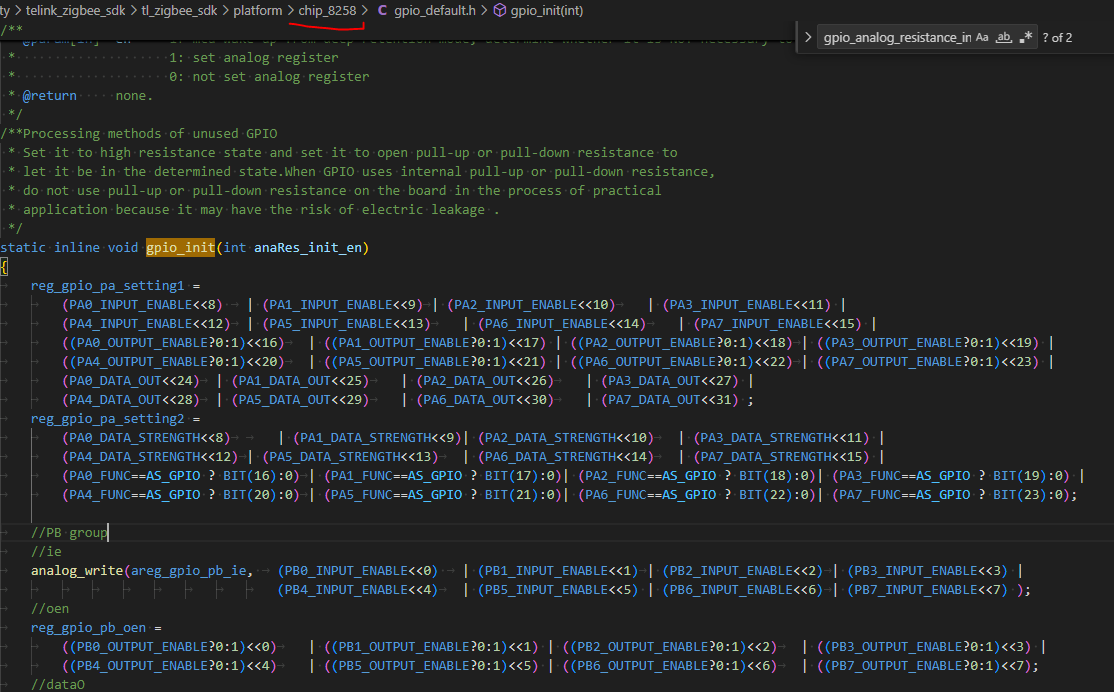The width and height of the screenshot is (1114, 692).
Task: Click the '//PB group' comment
Action: tap(69, 533)
